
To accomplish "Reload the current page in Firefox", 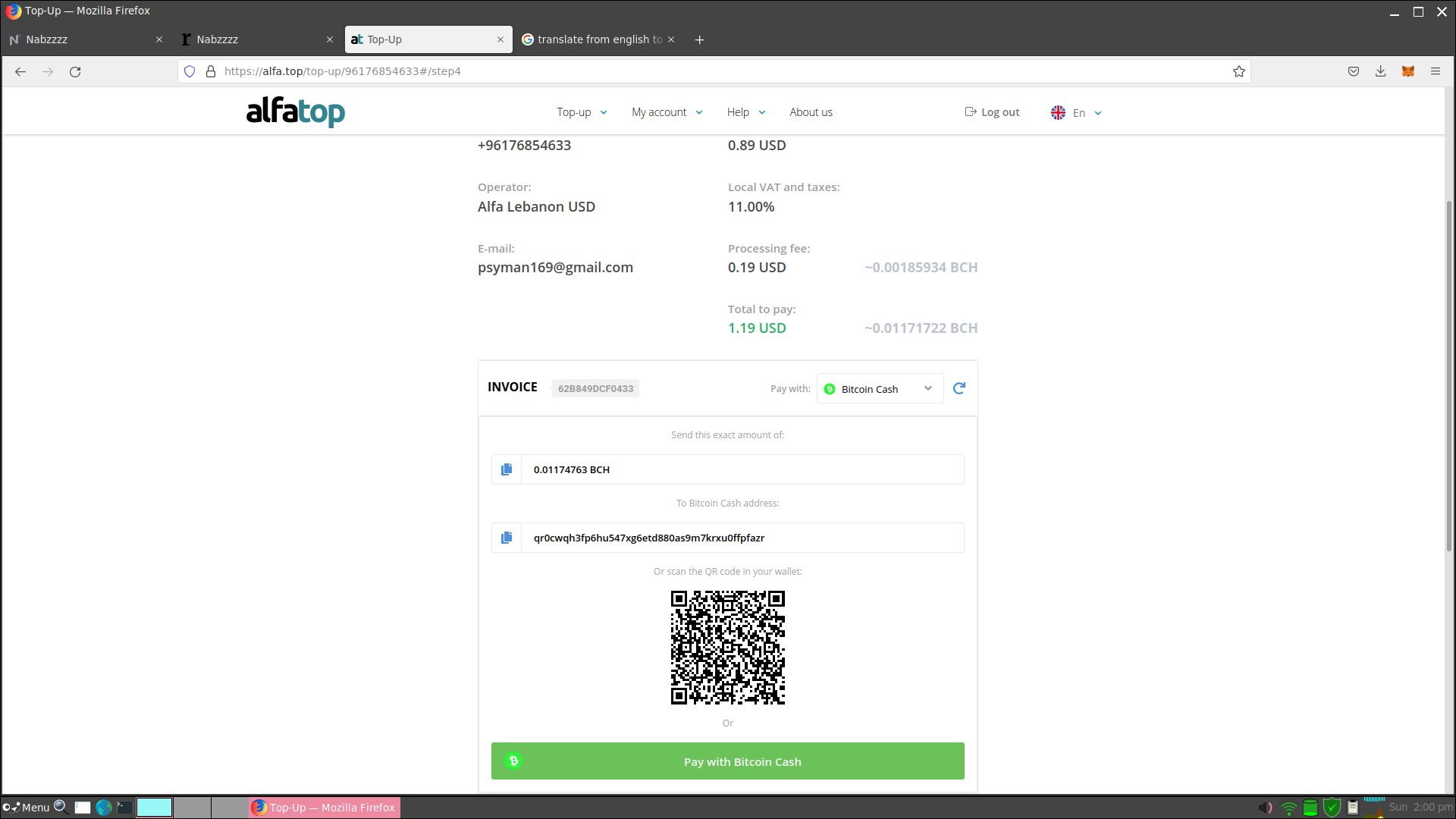I will [75, 71].
